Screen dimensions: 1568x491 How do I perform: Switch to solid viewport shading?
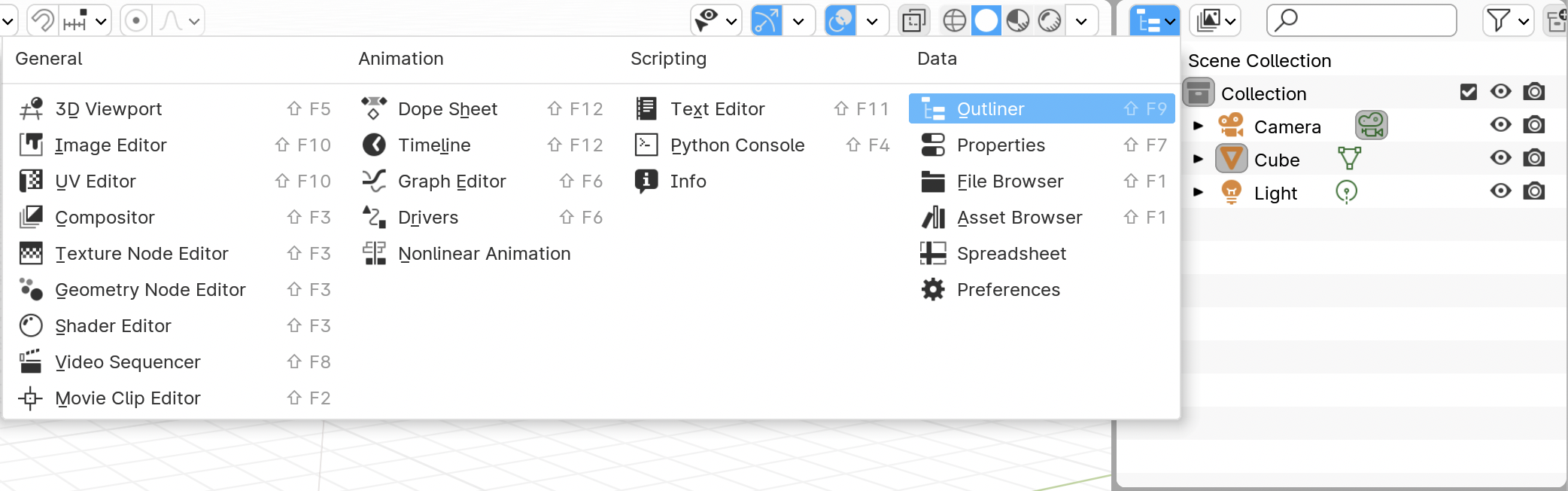(986, 20)
